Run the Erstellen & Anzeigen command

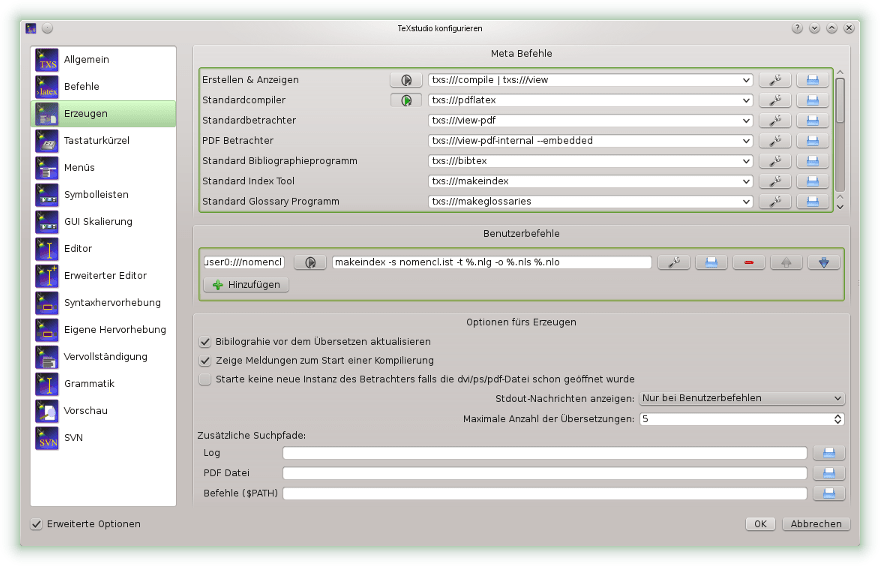tap(406, 80)
